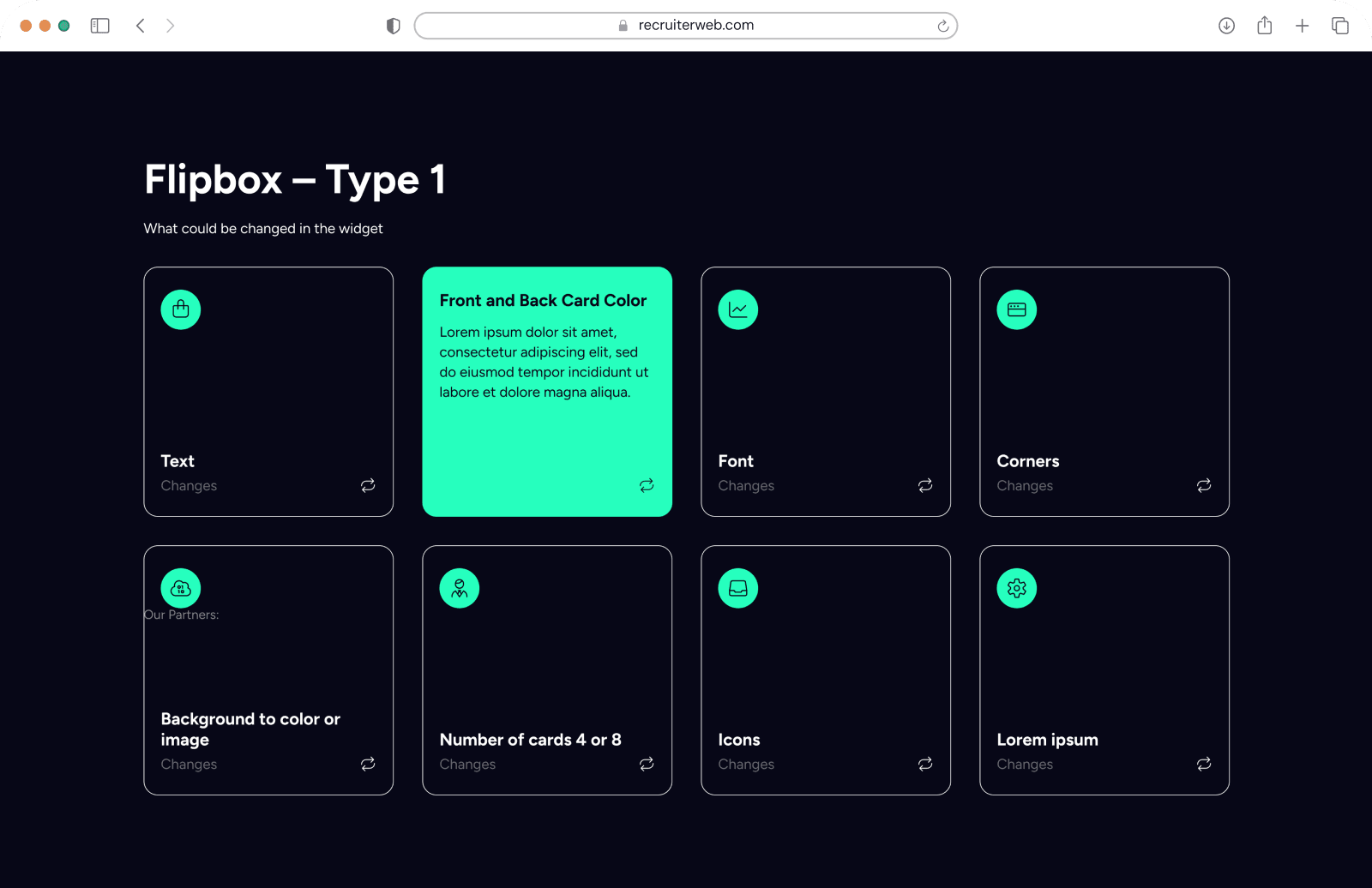The width and height of the screenshot is (1372, 888).
Task: Open a new browser tab
Action: click(1302, 26)
